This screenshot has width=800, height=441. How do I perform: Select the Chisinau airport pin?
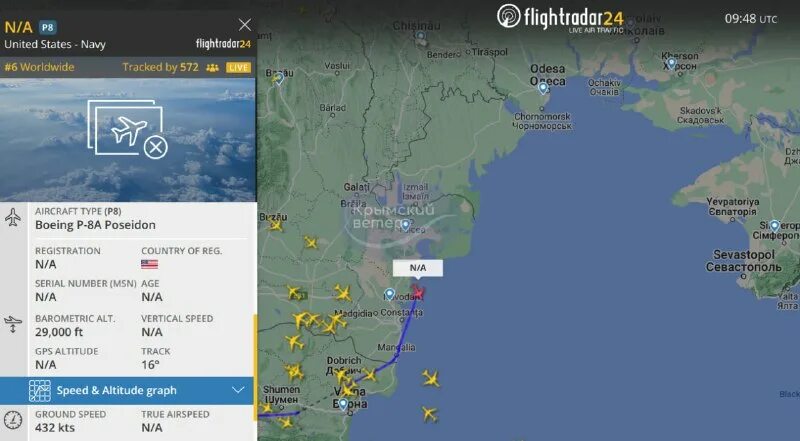[420, 37]
